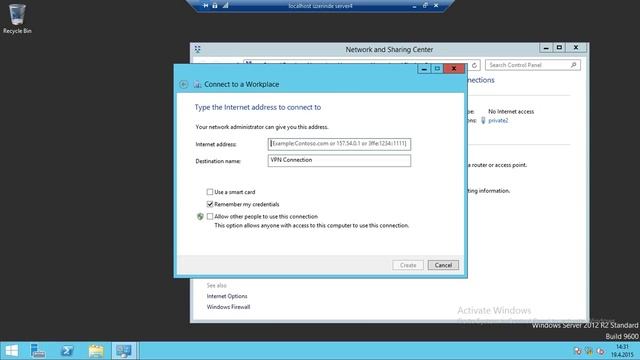This screenshot has width=640, height=360.
Task: Click the Connect to a Workplace wizard icon
Action: point(197,84)
